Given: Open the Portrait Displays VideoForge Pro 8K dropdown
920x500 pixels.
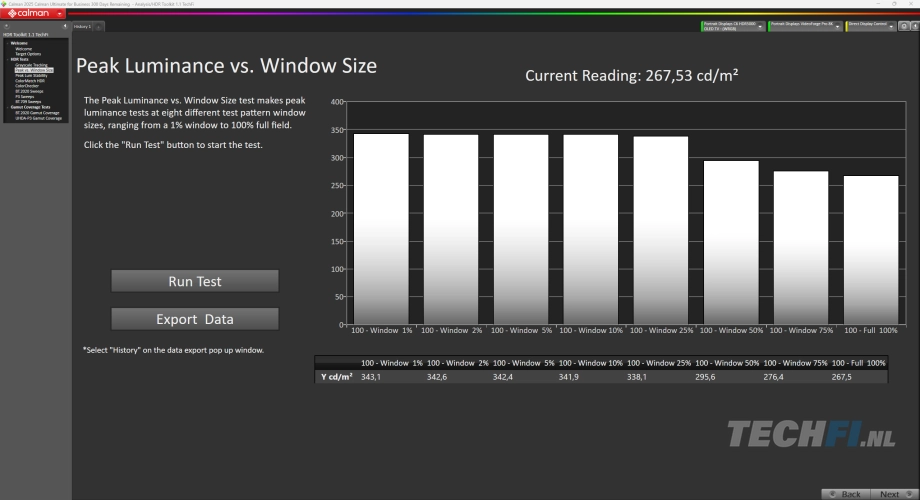Looking at the screenshot, I should pos(835,26).
